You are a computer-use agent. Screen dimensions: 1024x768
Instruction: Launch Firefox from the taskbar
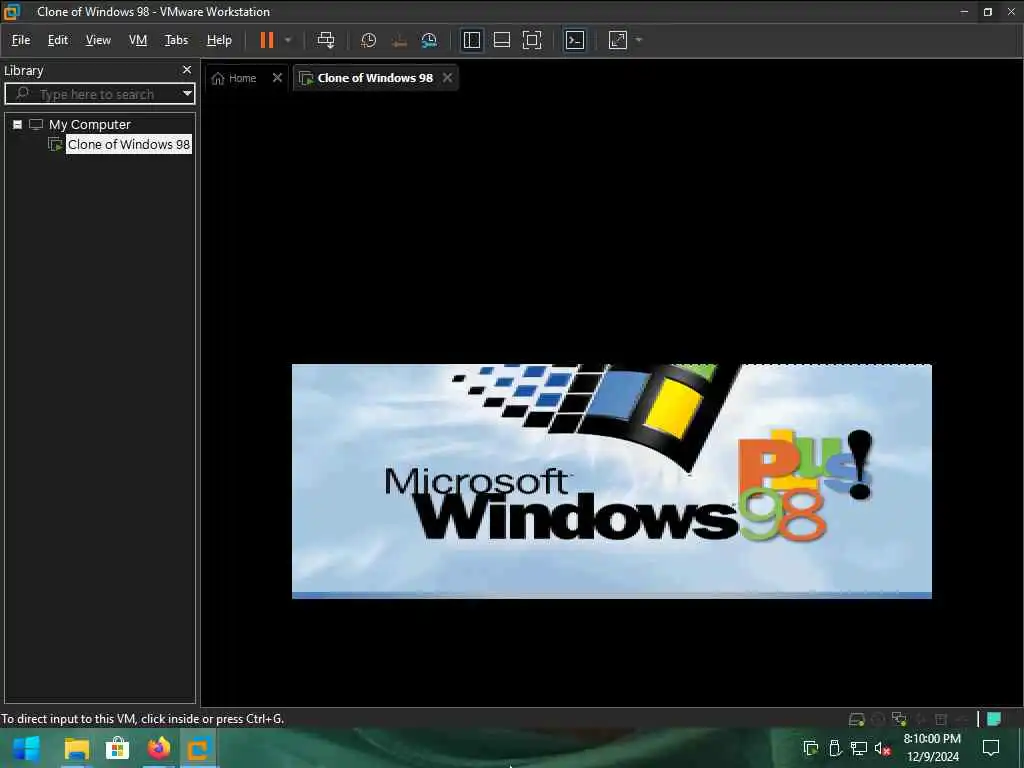tap(159, 748)
